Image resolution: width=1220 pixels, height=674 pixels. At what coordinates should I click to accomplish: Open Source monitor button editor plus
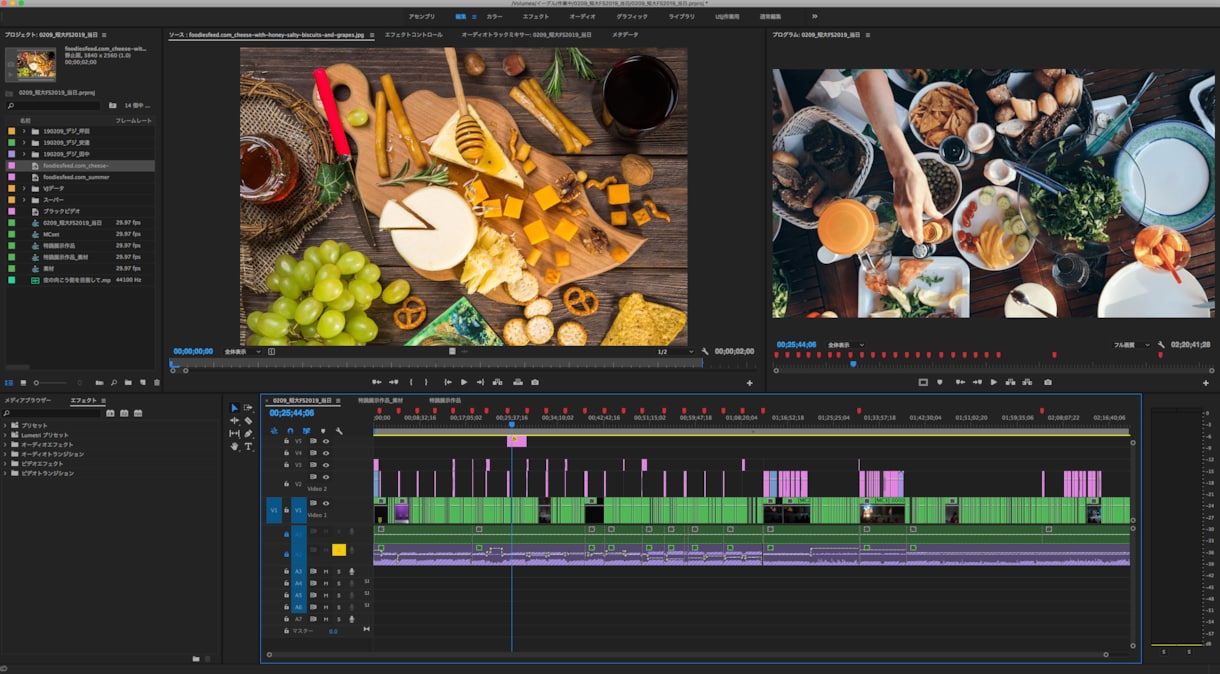tap(749, 382)
